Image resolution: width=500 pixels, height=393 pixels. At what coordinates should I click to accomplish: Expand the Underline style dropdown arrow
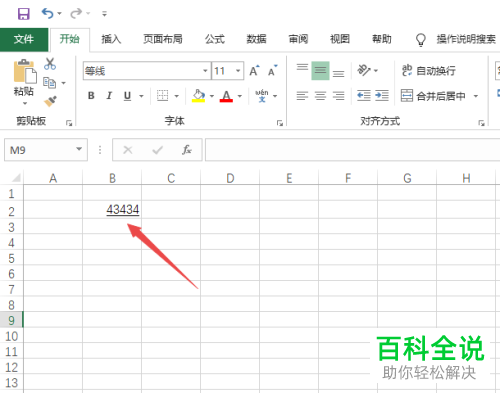(141, 96)
